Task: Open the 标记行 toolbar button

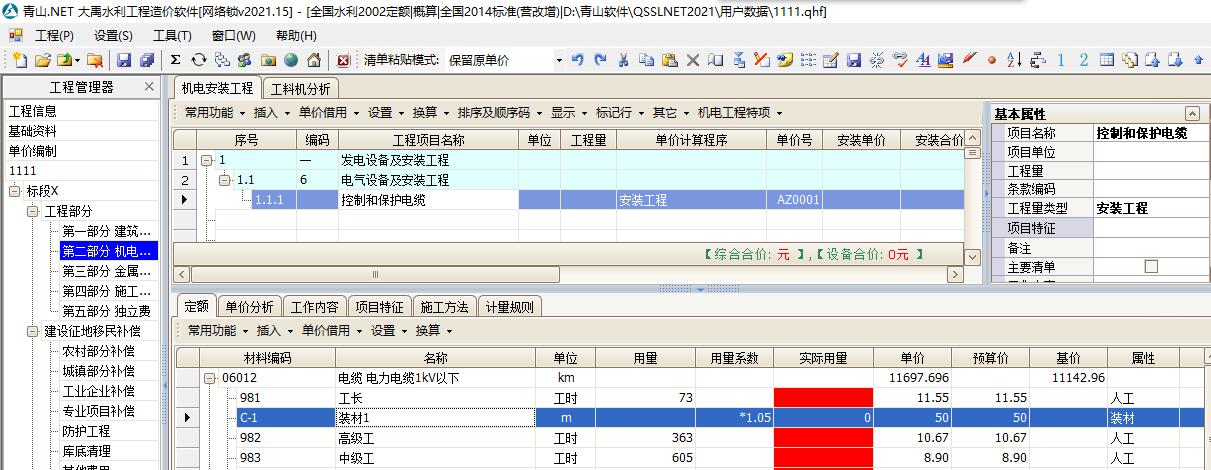Action: click(619, 113)
